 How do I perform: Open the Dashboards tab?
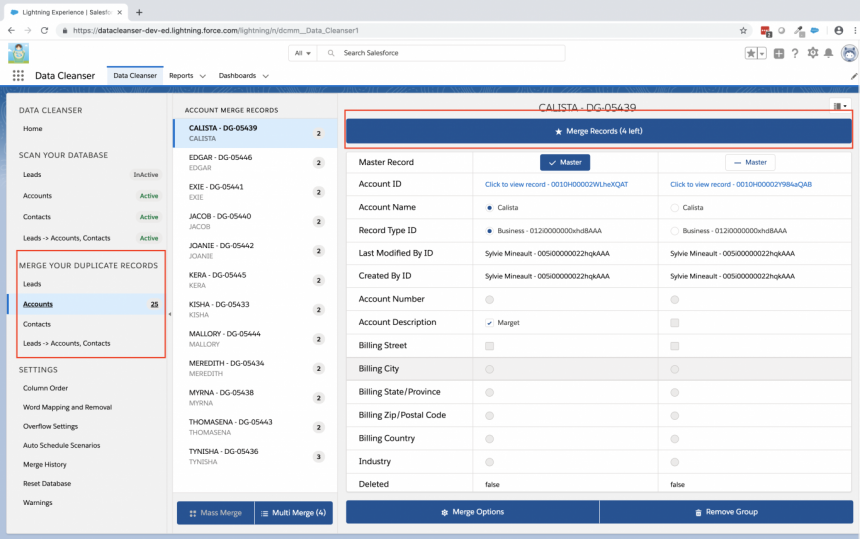pyautogui.click(x=237, y=76)
